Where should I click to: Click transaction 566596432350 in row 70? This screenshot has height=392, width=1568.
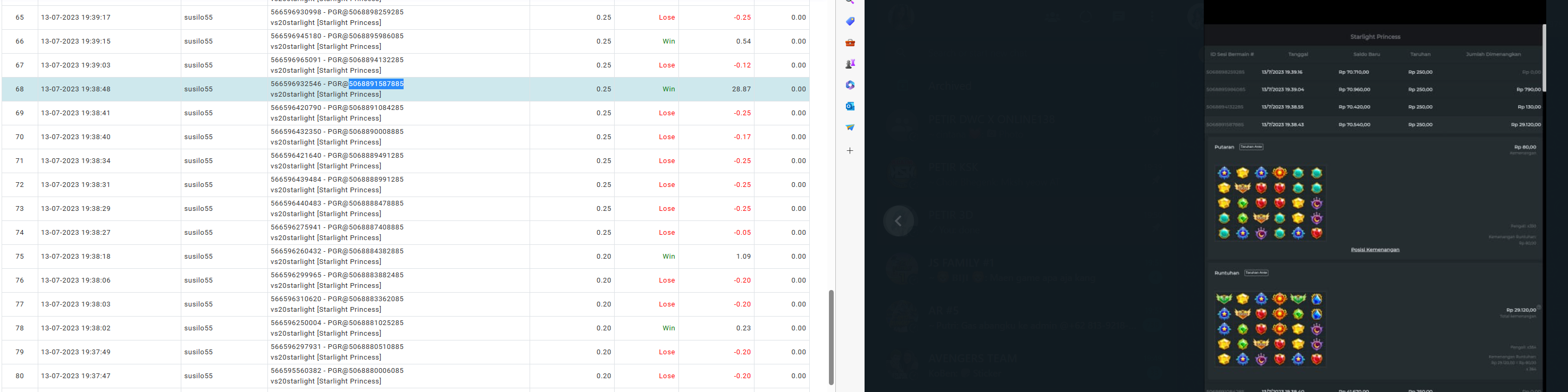click(x=296, y=132)
